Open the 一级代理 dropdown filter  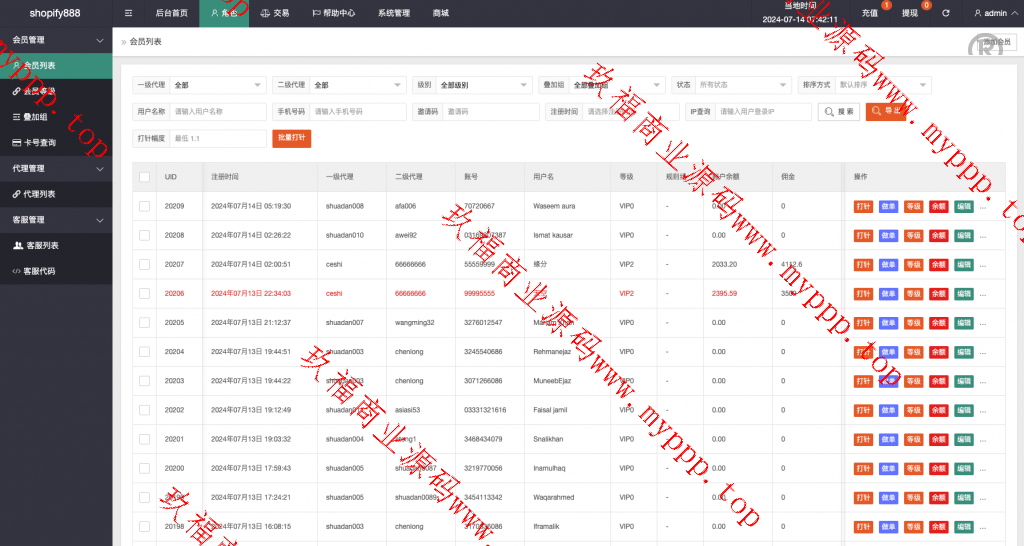217,85
